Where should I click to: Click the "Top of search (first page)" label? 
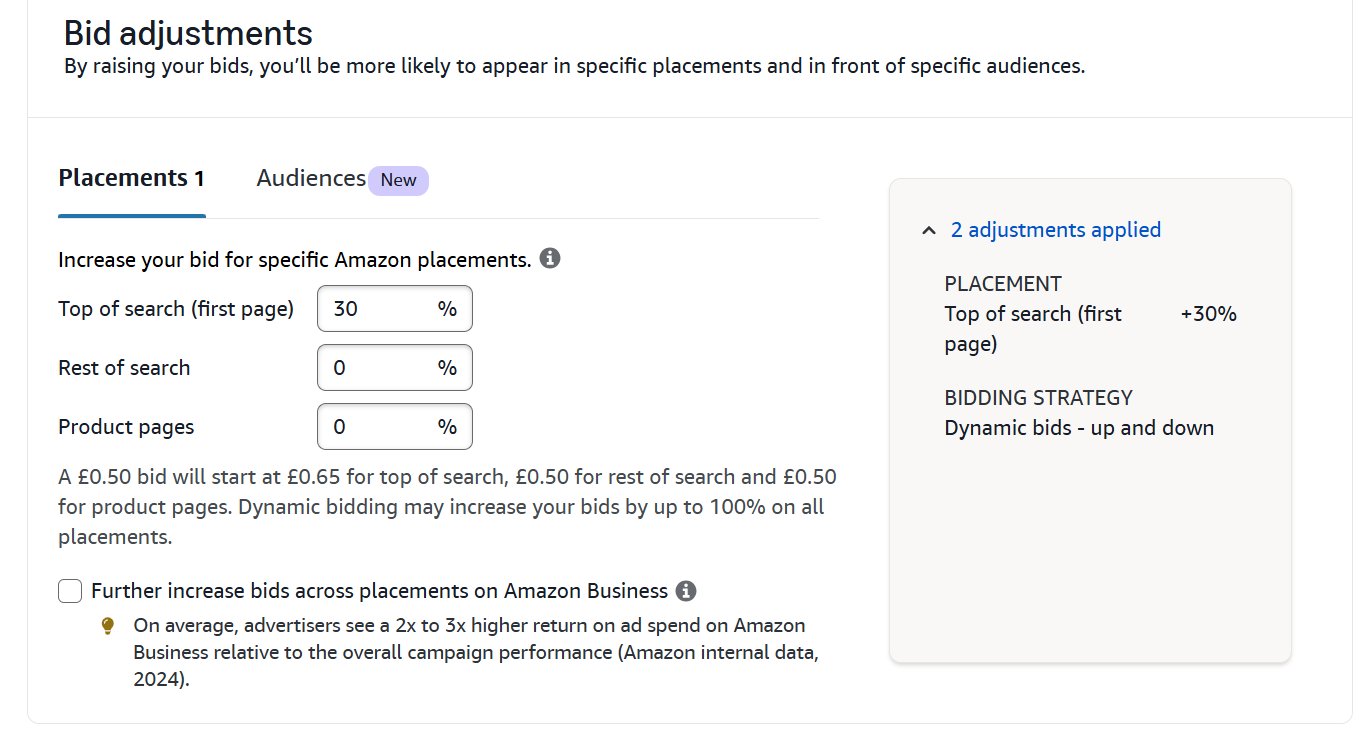176,308
